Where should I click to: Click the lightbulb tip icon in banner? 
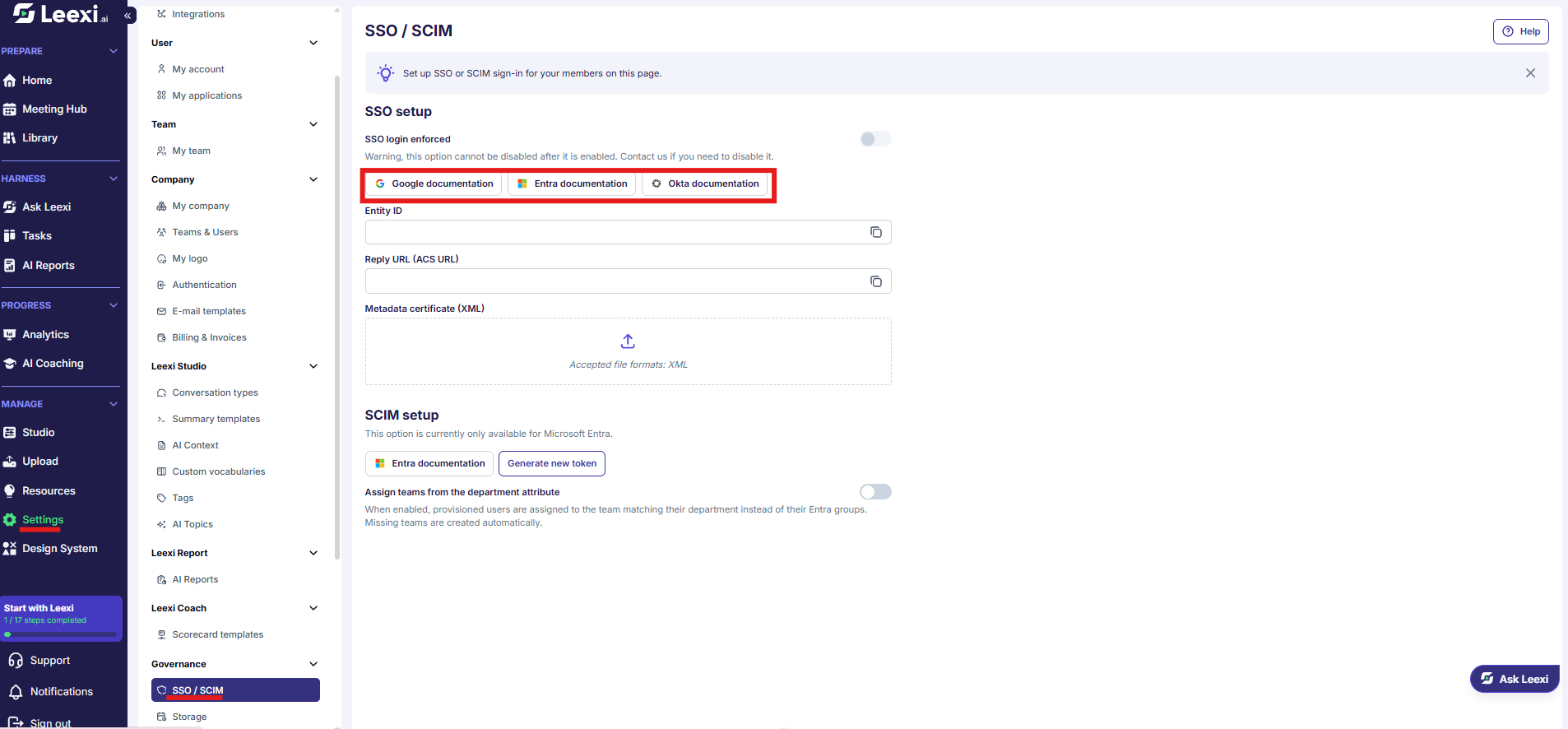pyautogui.click(x=385, y=73)
